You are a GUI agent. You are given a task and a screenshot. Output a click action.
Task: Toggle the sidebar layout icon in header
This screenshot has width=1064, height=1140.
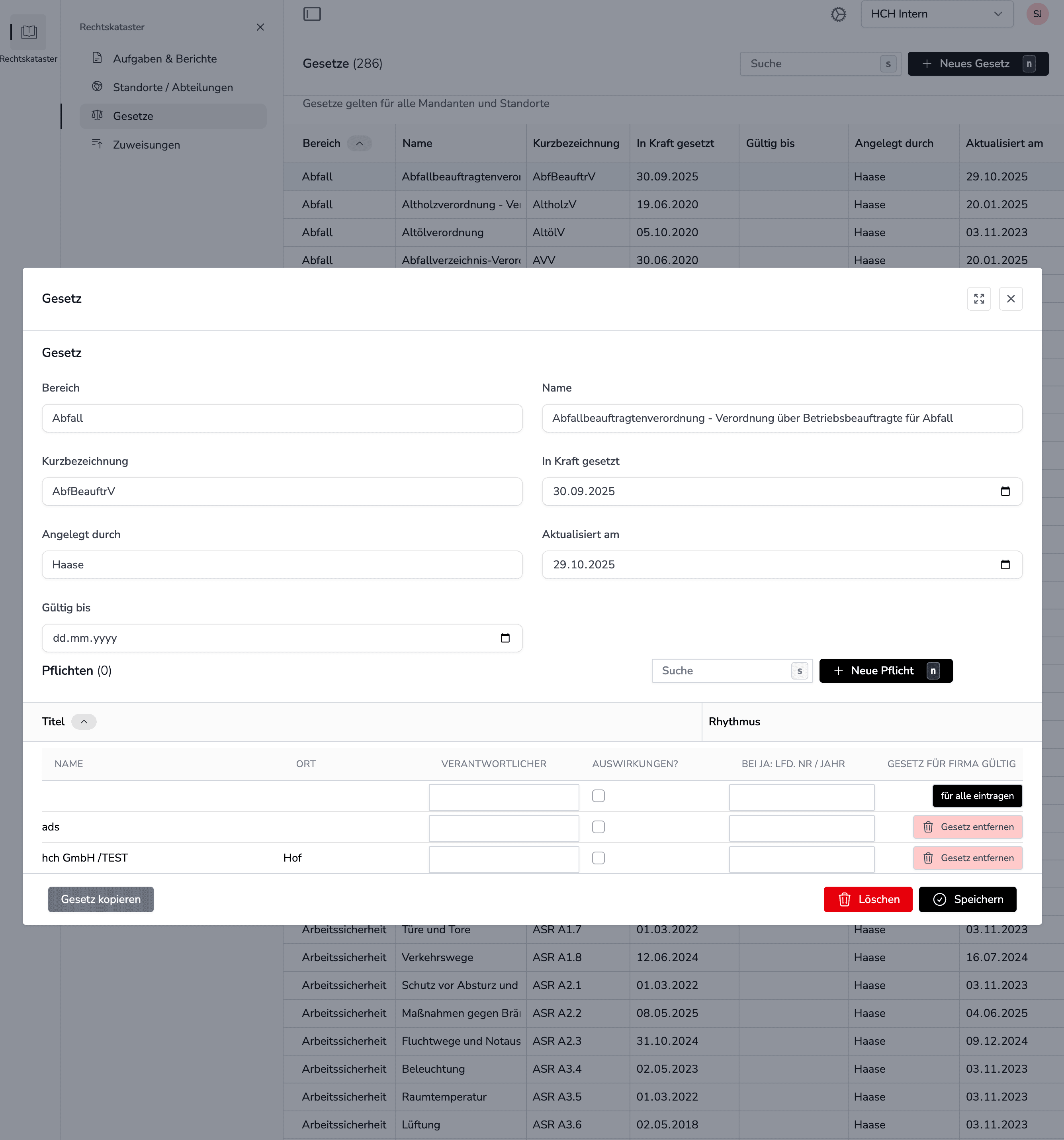point(312,14)
